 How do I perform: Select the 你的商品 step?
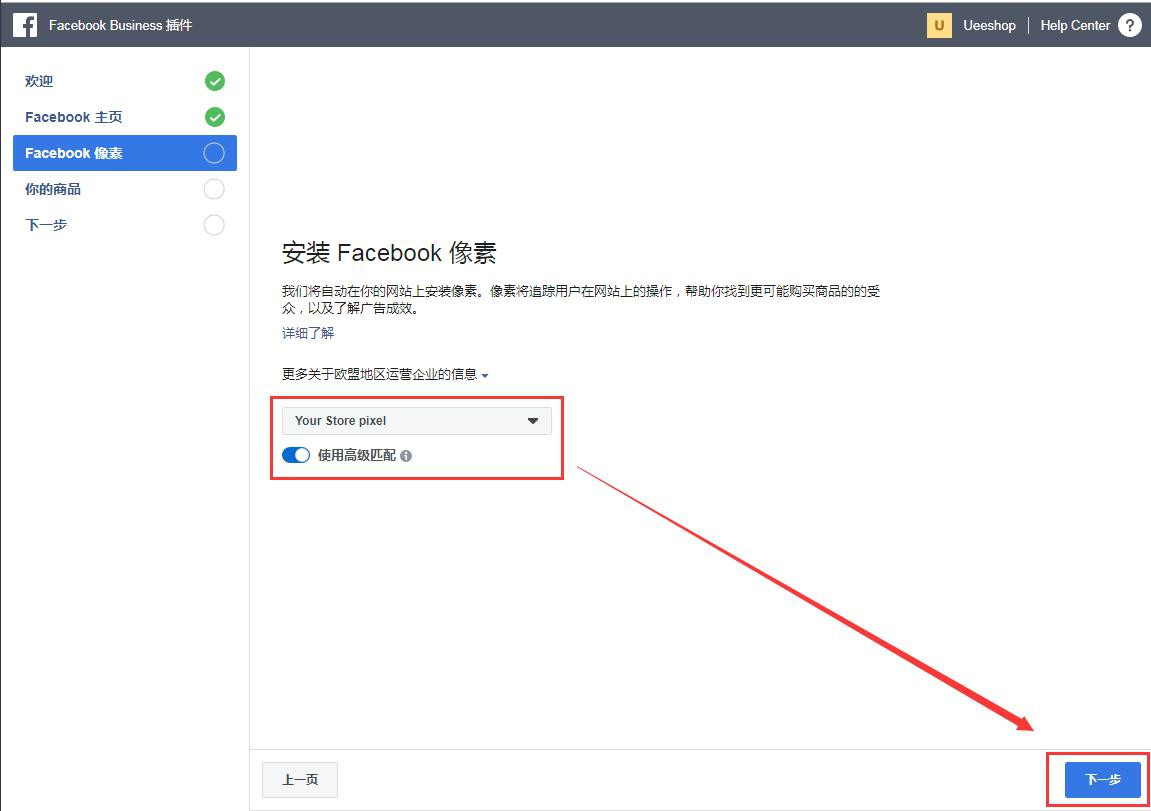125,189
